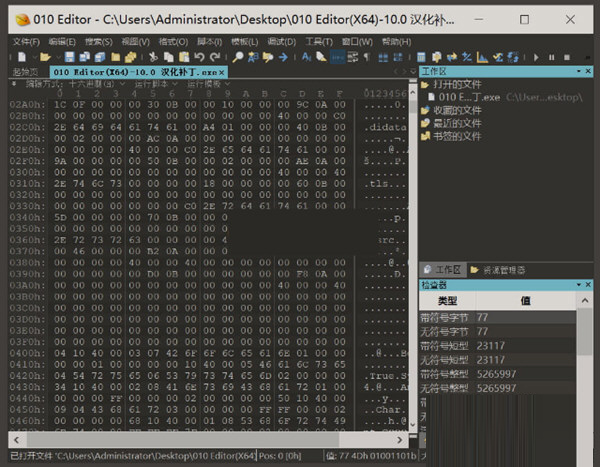600x467 pixels.
Task: Click the horizontal scrollbar under the hex view
Action: tap(200, 439)
